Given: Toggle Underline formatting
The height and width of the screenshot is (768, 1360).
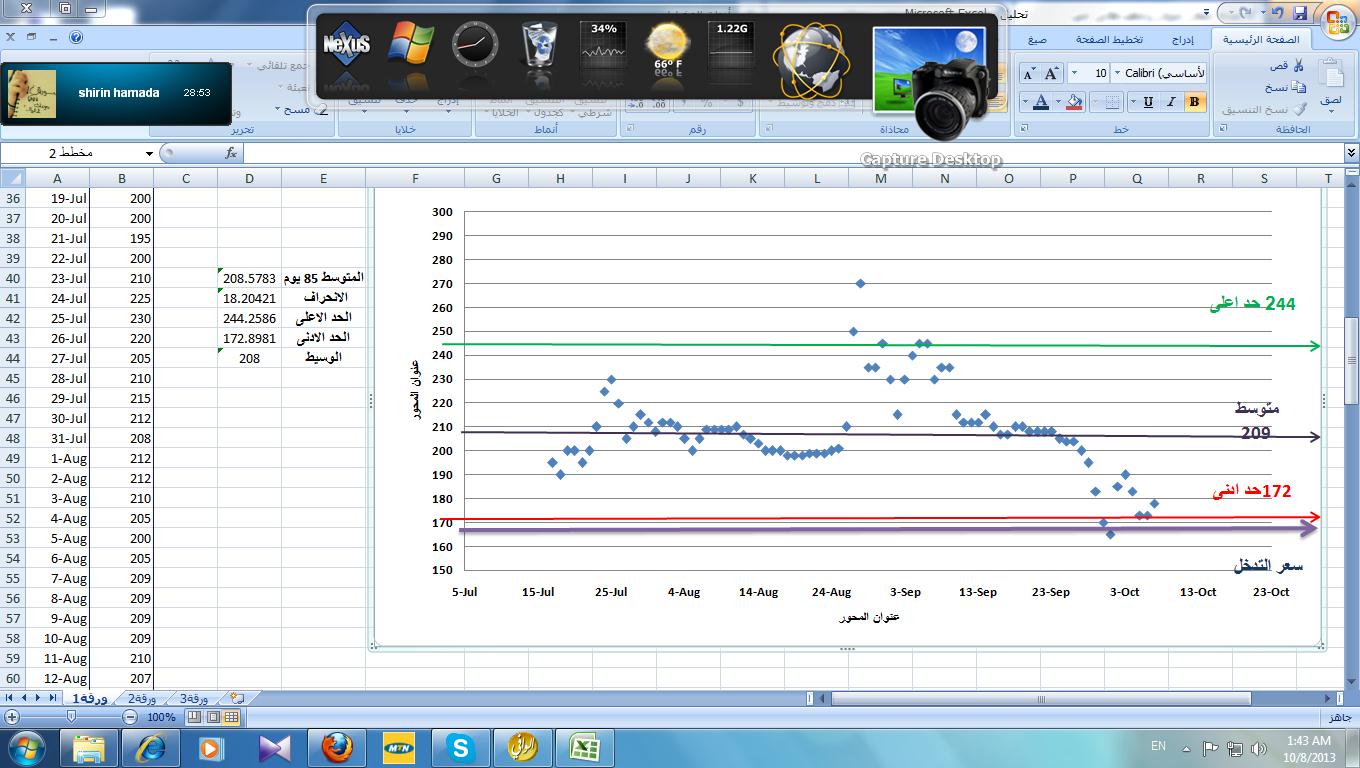Looking at the screenshot, I should pos(1148,102).
